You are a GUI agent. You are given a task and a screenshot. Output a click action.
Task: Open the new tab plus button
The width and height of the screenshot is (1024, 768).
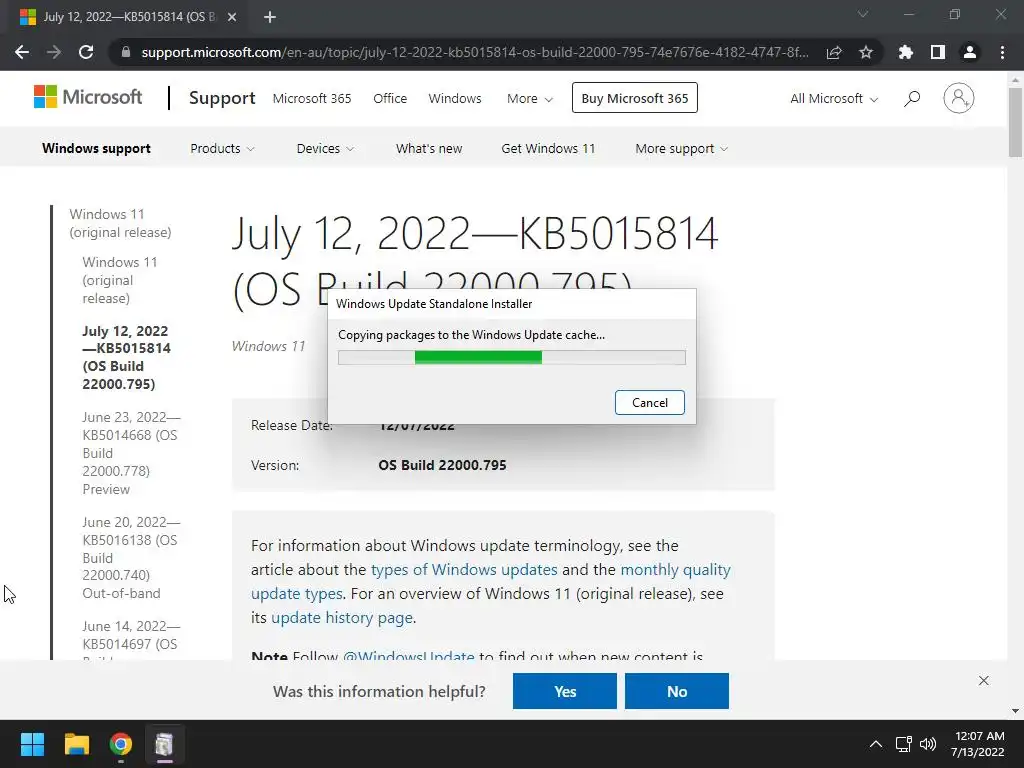270,17
